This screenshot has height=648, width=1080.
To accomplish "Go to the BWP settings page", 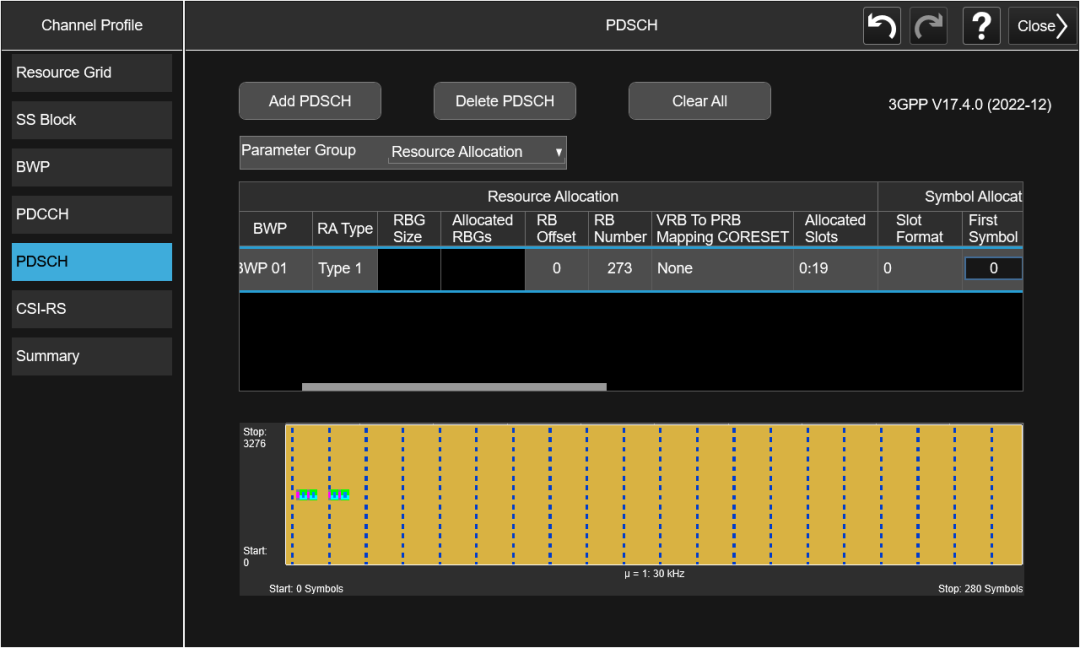I will click(92, 167).
